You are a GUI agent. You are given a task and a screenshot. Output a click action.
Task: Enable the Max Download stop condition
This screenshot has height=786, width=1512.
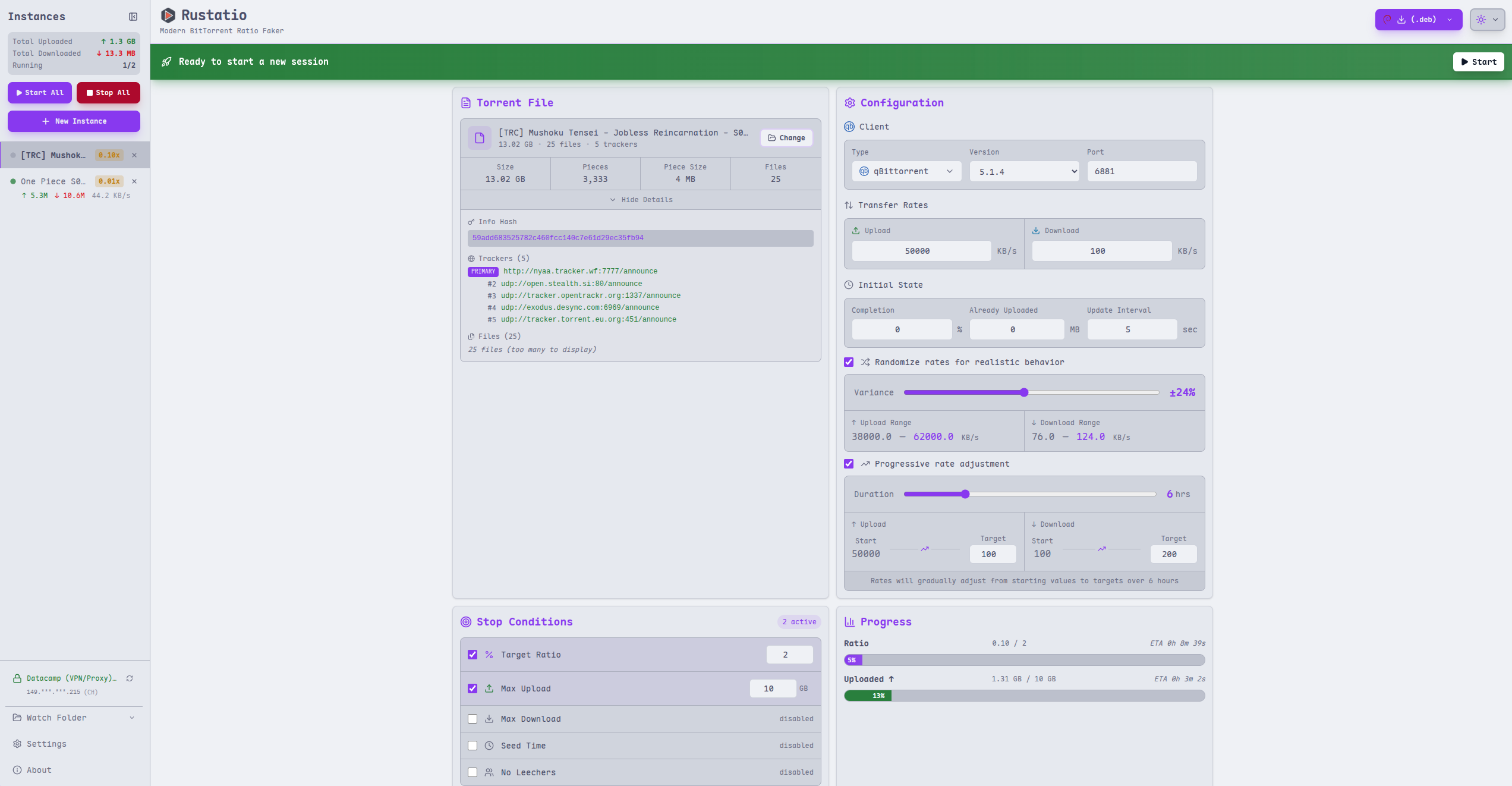472,719
